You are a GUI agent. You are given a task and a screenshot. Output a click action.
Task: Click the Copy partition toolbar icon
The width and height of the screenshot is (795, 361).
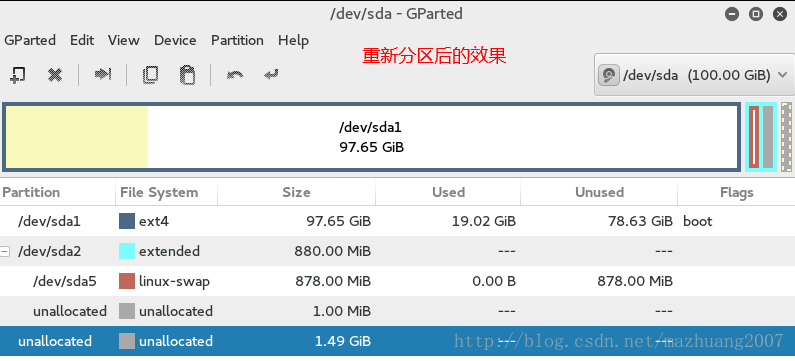coord(150,75)
